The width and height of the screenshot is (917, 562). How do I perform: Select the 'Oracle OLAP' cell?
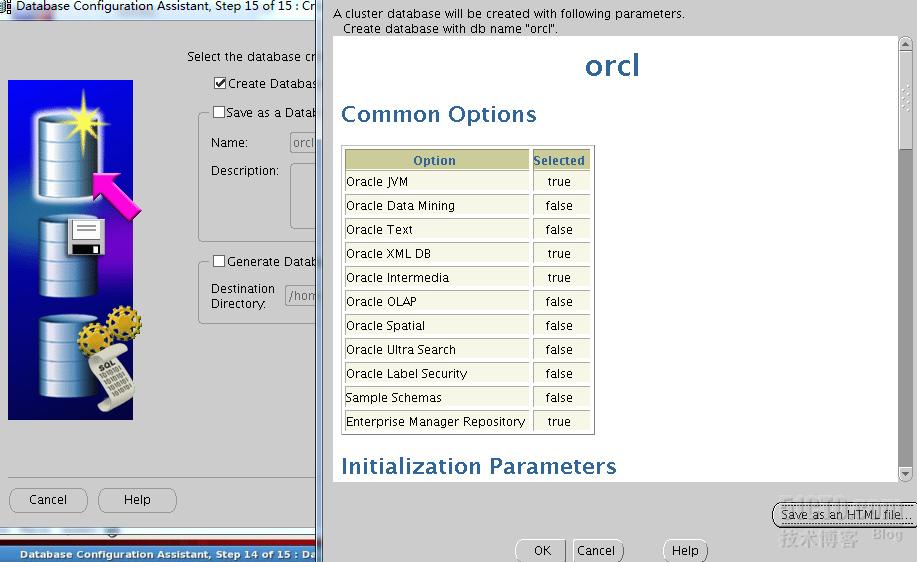click(437, 302)
